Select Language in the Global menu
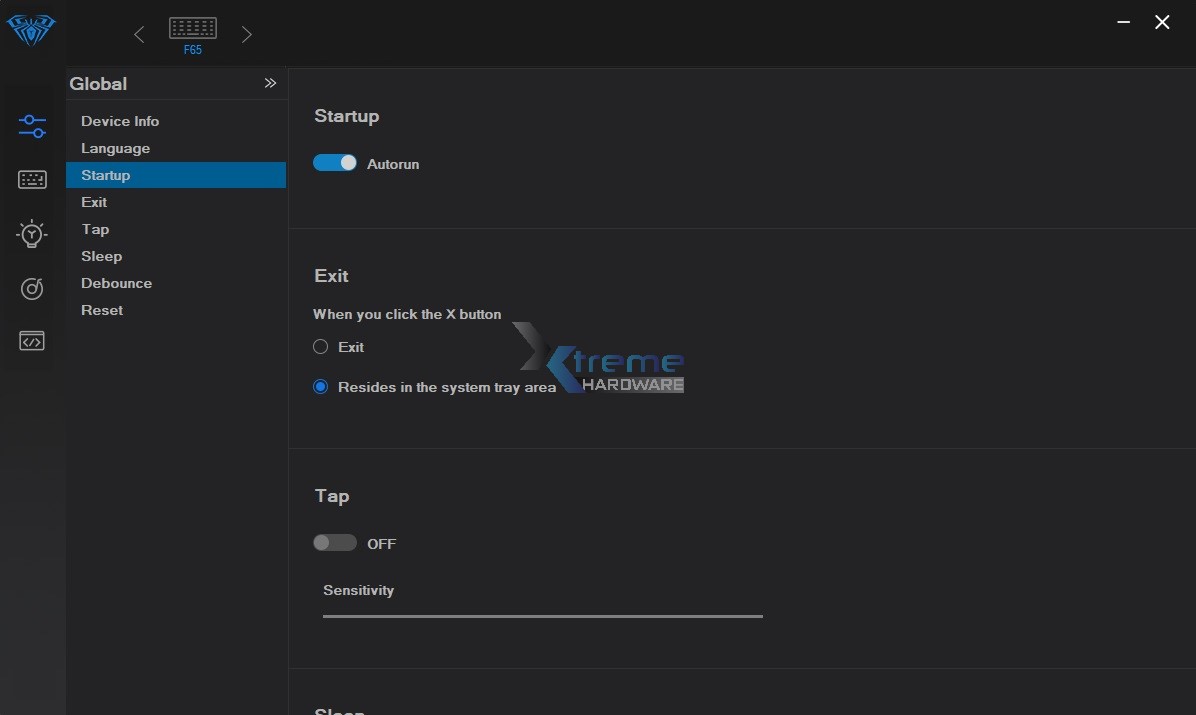The image size is (1196, 715). pyautogui.click(x=115, y=148)
